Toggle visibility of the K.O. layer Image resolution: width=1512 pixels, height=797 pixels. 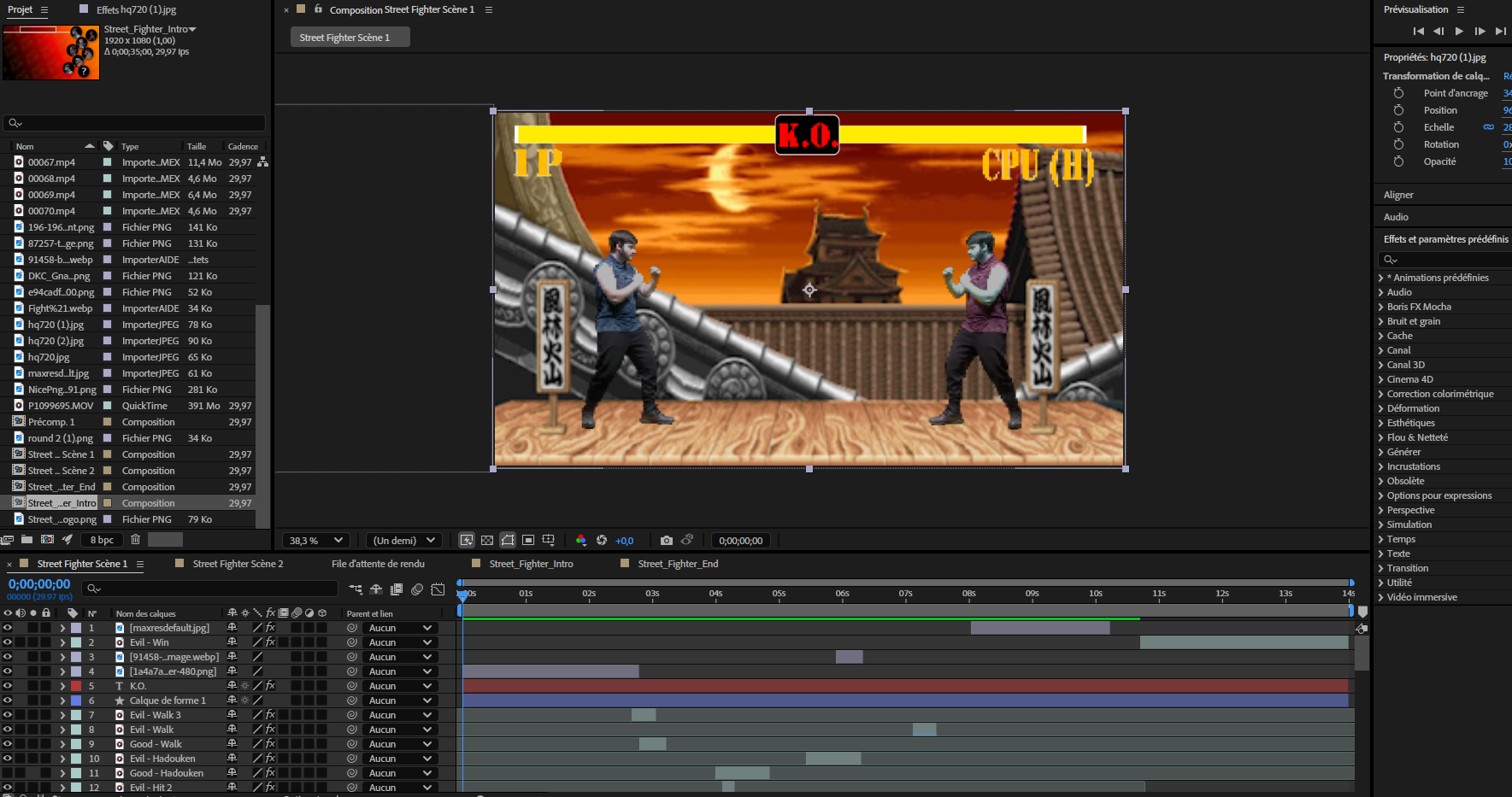[7, 686]
